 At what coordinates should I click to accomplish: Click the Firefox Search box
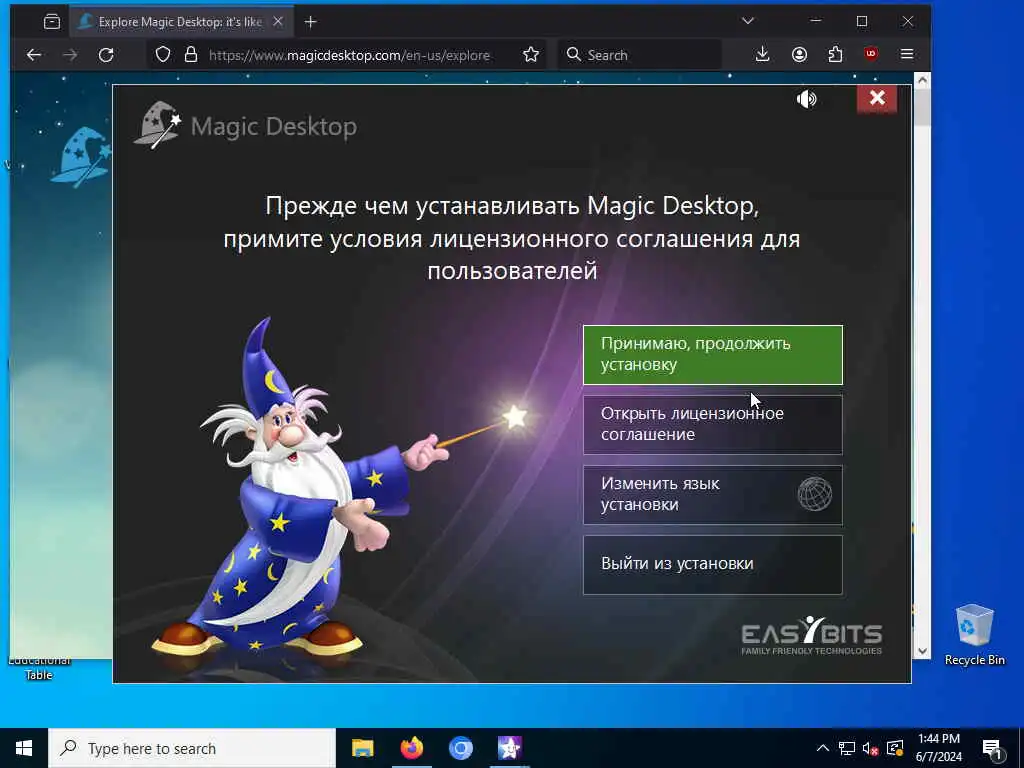pyautogui.click(x=640, y=55)
